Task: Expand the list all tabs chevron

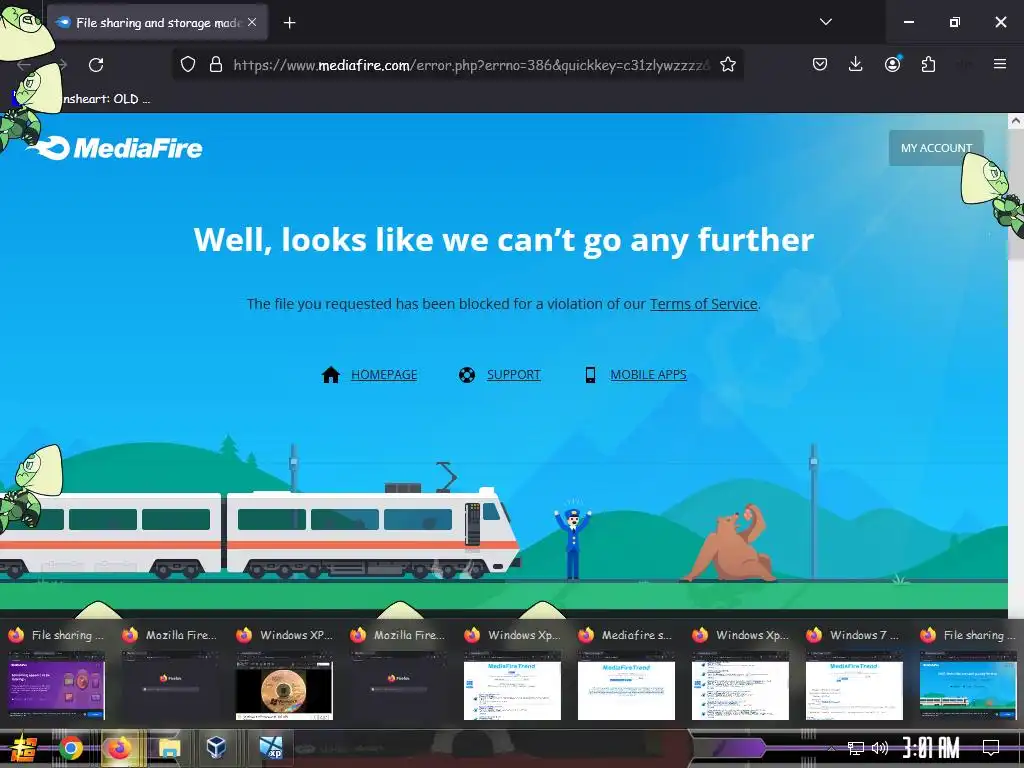Action: click(825, 22)
